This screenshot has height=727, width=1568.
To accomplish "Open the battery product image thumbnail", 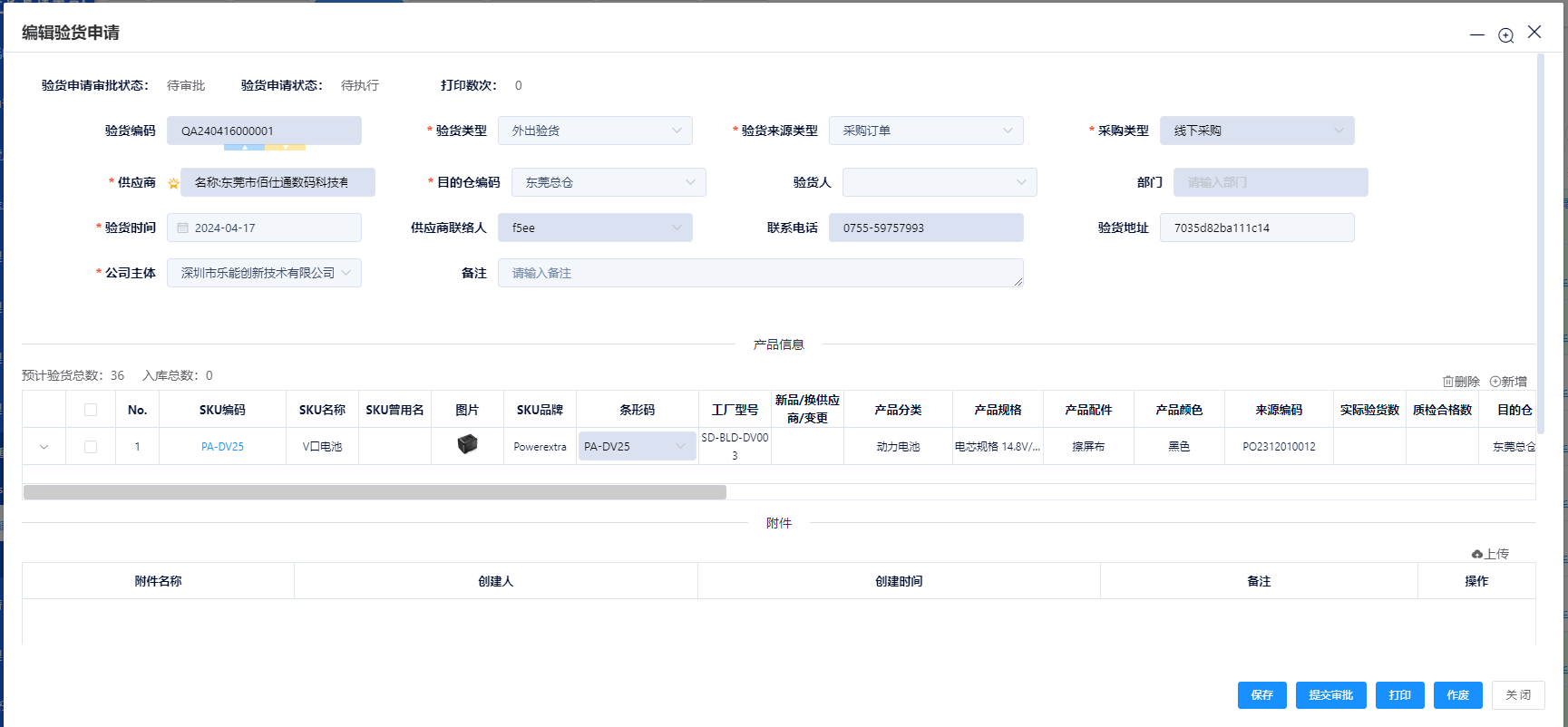I will pyautogui.click(x=467, y=444).
